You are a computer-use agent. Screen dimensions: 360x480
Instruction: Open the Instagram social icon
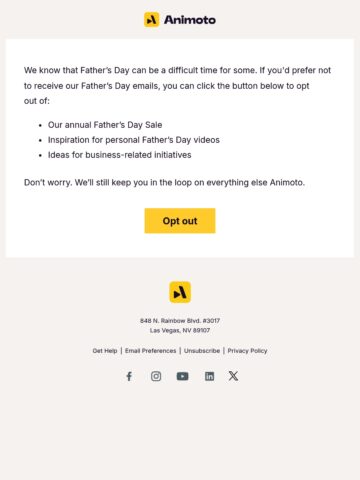coord(156,376)
